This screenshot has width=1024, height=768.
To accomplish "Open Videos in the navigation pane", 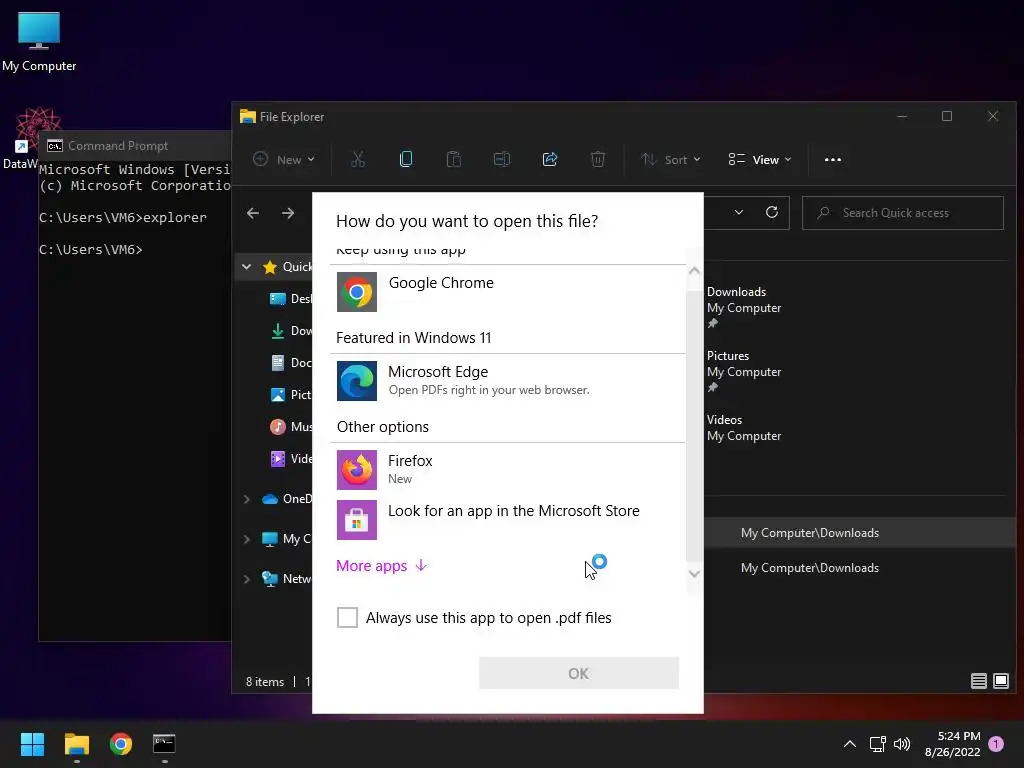I will 291,458.
